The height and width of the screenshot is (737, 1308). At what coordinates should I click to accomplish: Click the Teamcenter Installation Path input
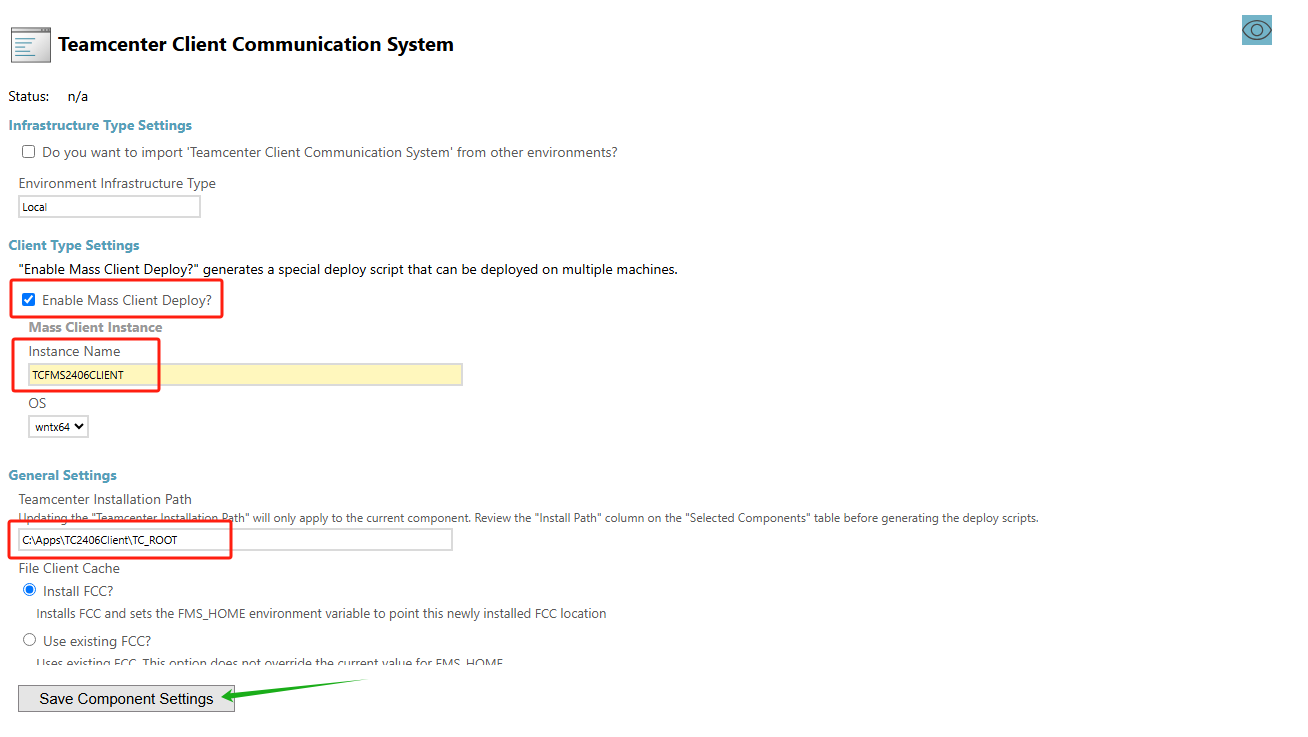coord(235,540)
